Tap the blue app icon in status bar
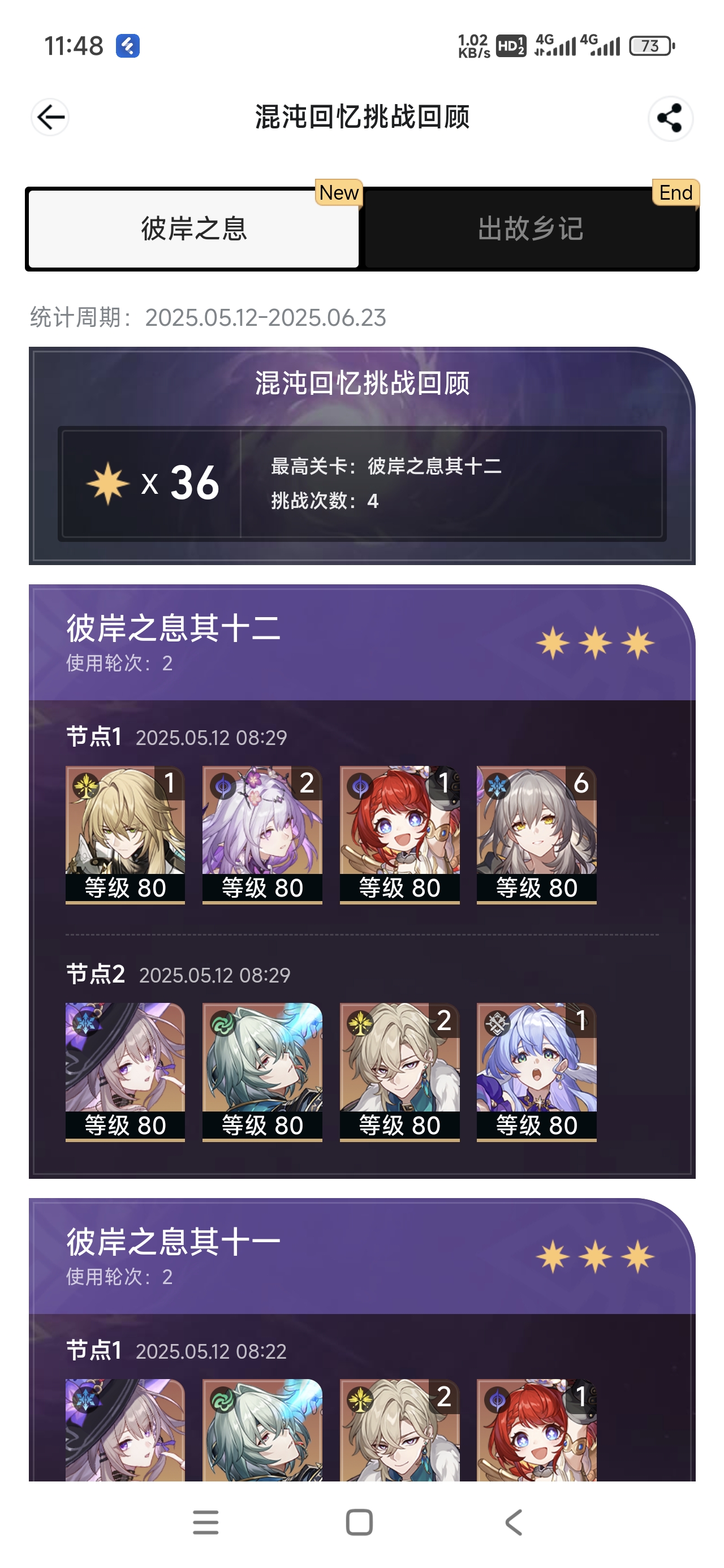The width and height of the screenshot is (724, 1568). (x=128, y=46)
